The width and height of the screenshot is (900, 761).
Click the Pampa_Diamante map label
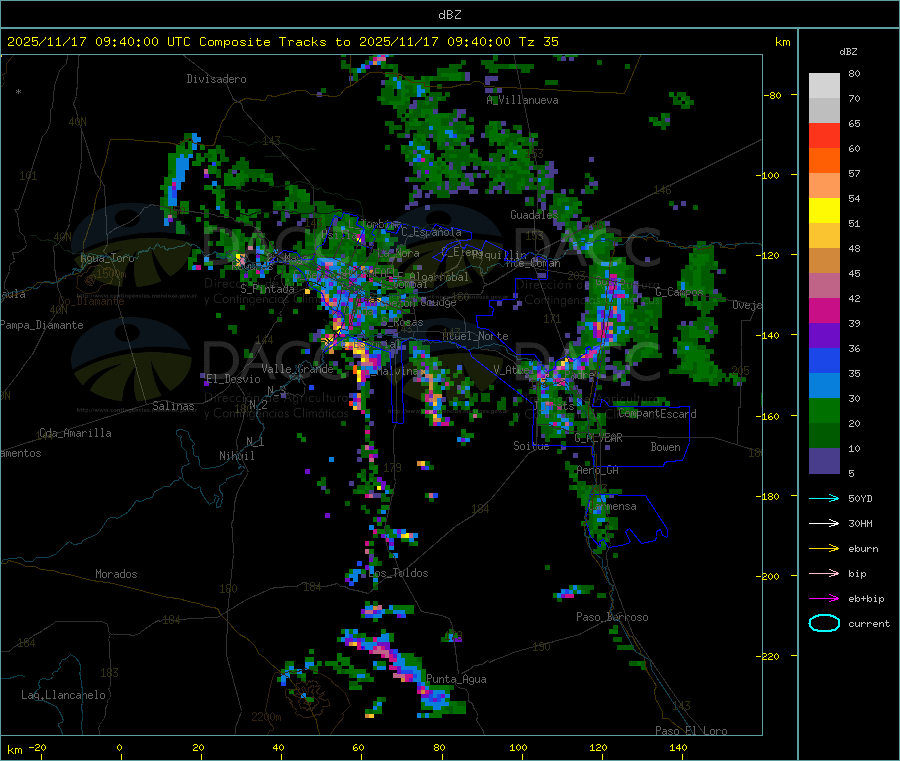[42, 325]
